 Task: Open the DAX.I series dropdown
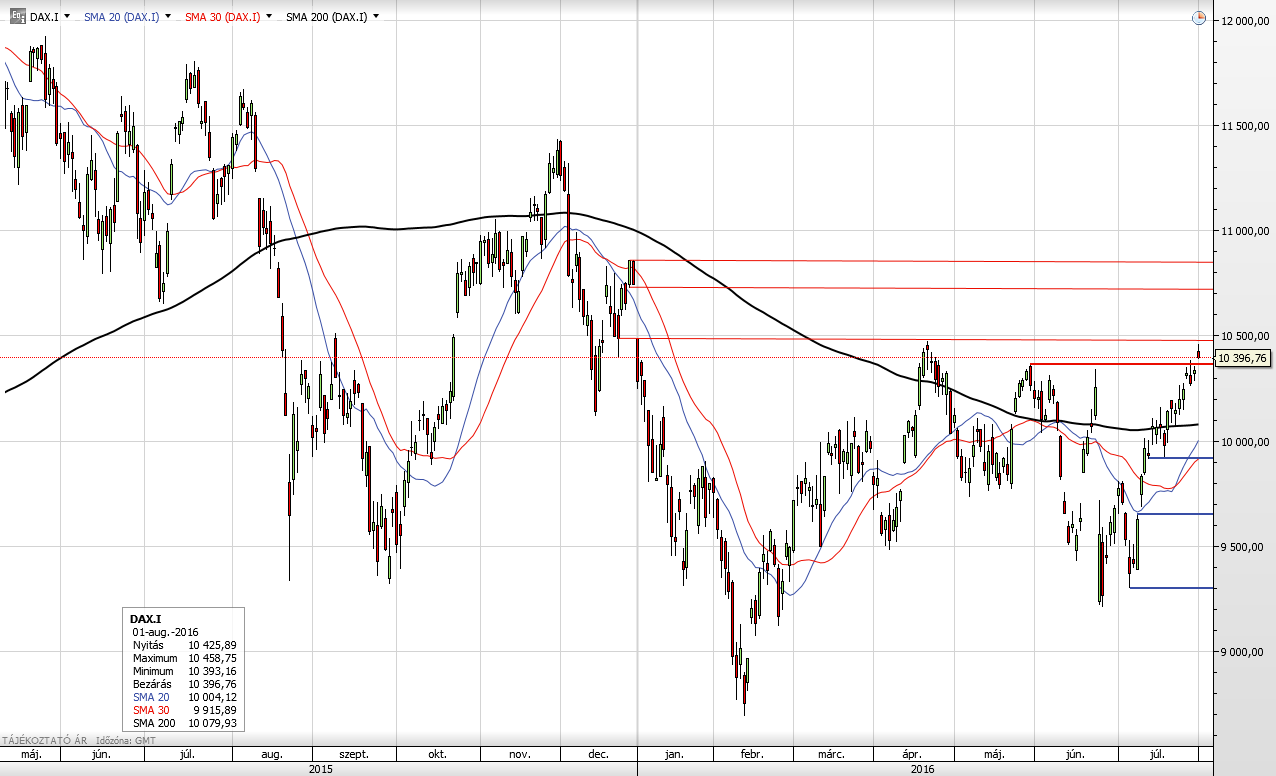(x=67, y=17)
